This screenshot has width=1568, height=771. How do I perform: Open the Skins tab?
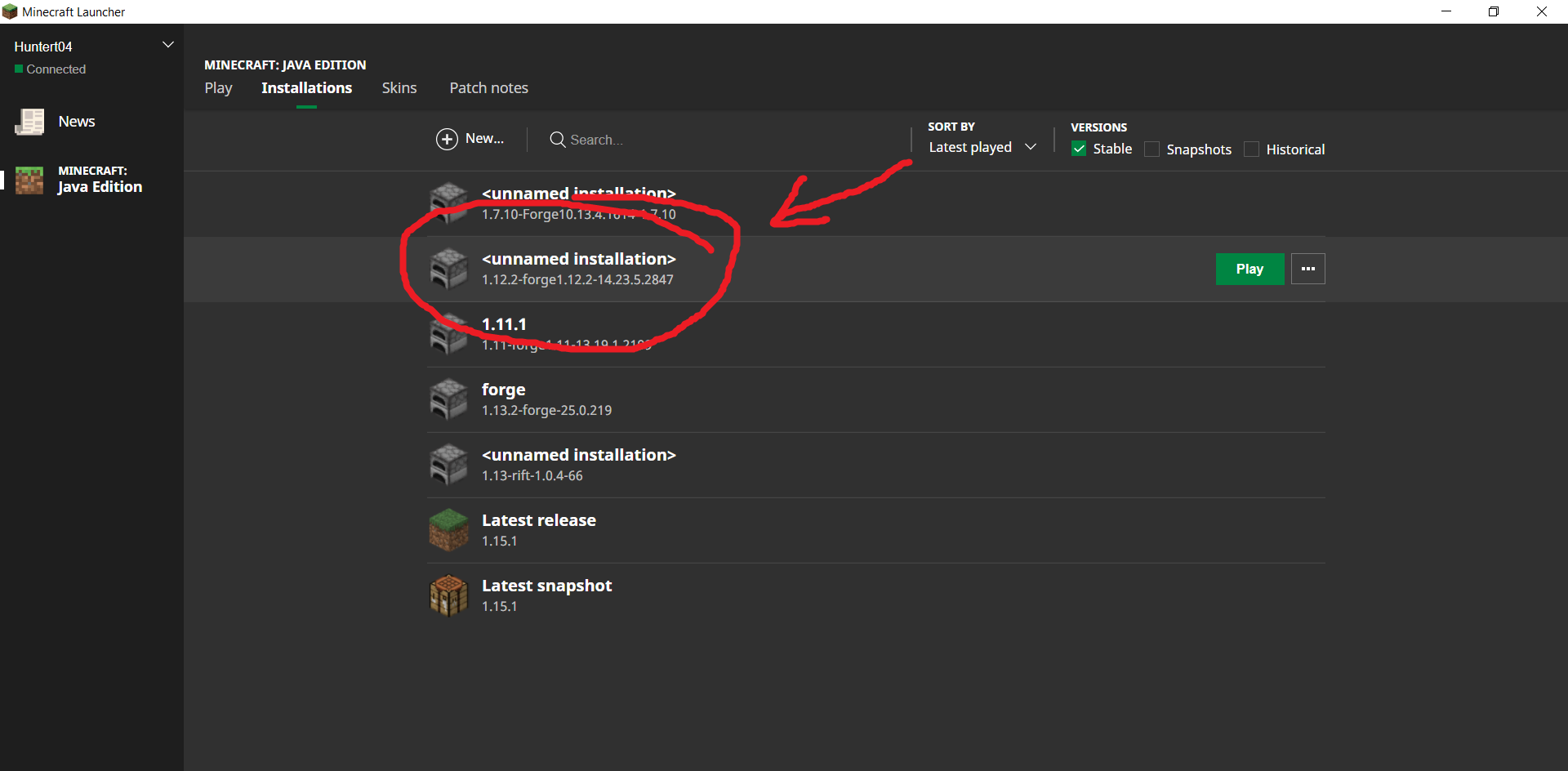(399, 88)
